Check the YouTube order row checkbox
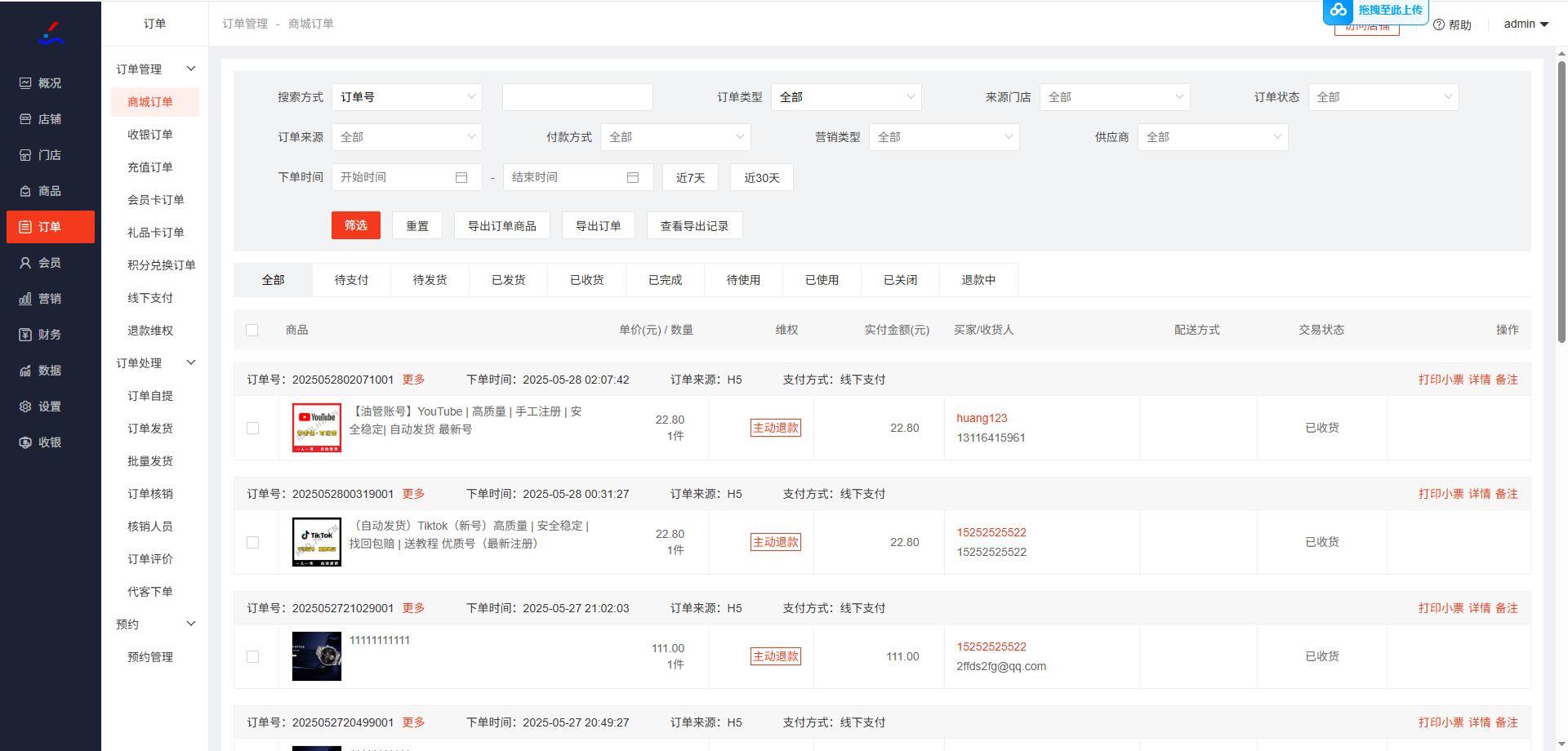1568x751 pixels. 252,428
